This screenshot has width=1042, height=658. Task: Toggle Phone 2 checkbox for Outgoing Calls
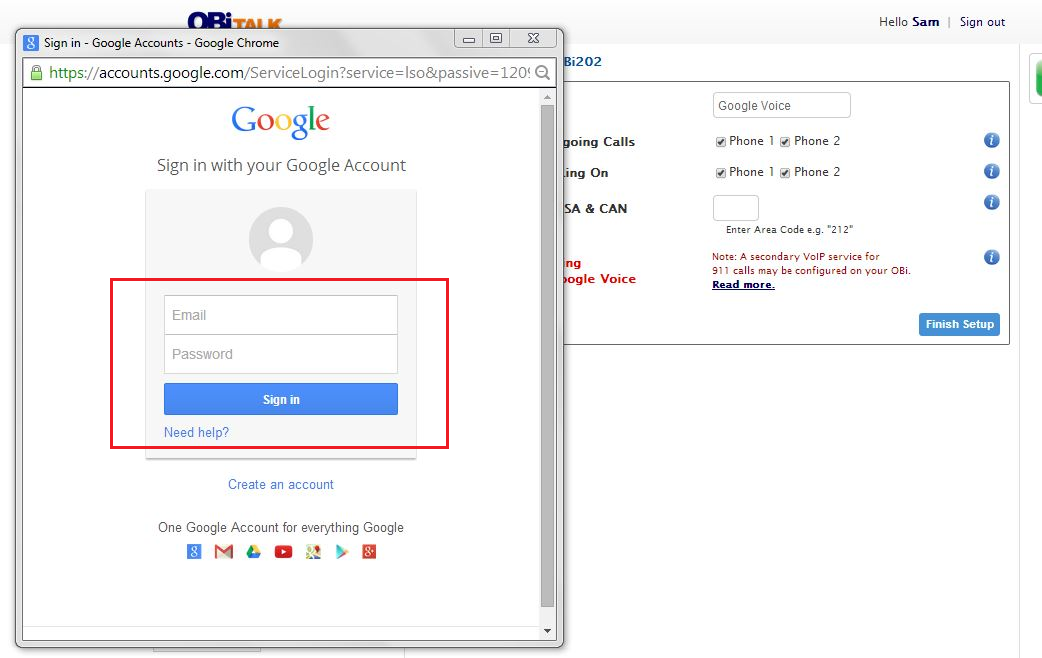click(x=785, y=142)
